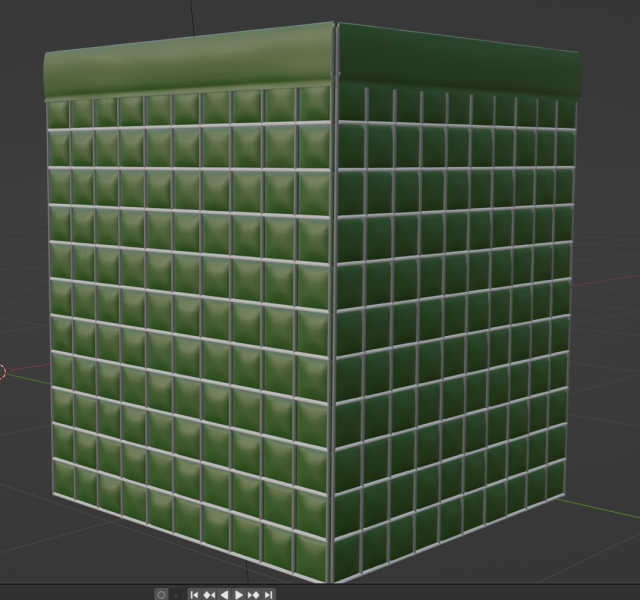
Task: Click the 3D cursor at the left edge
Action: tap(2, 372)
